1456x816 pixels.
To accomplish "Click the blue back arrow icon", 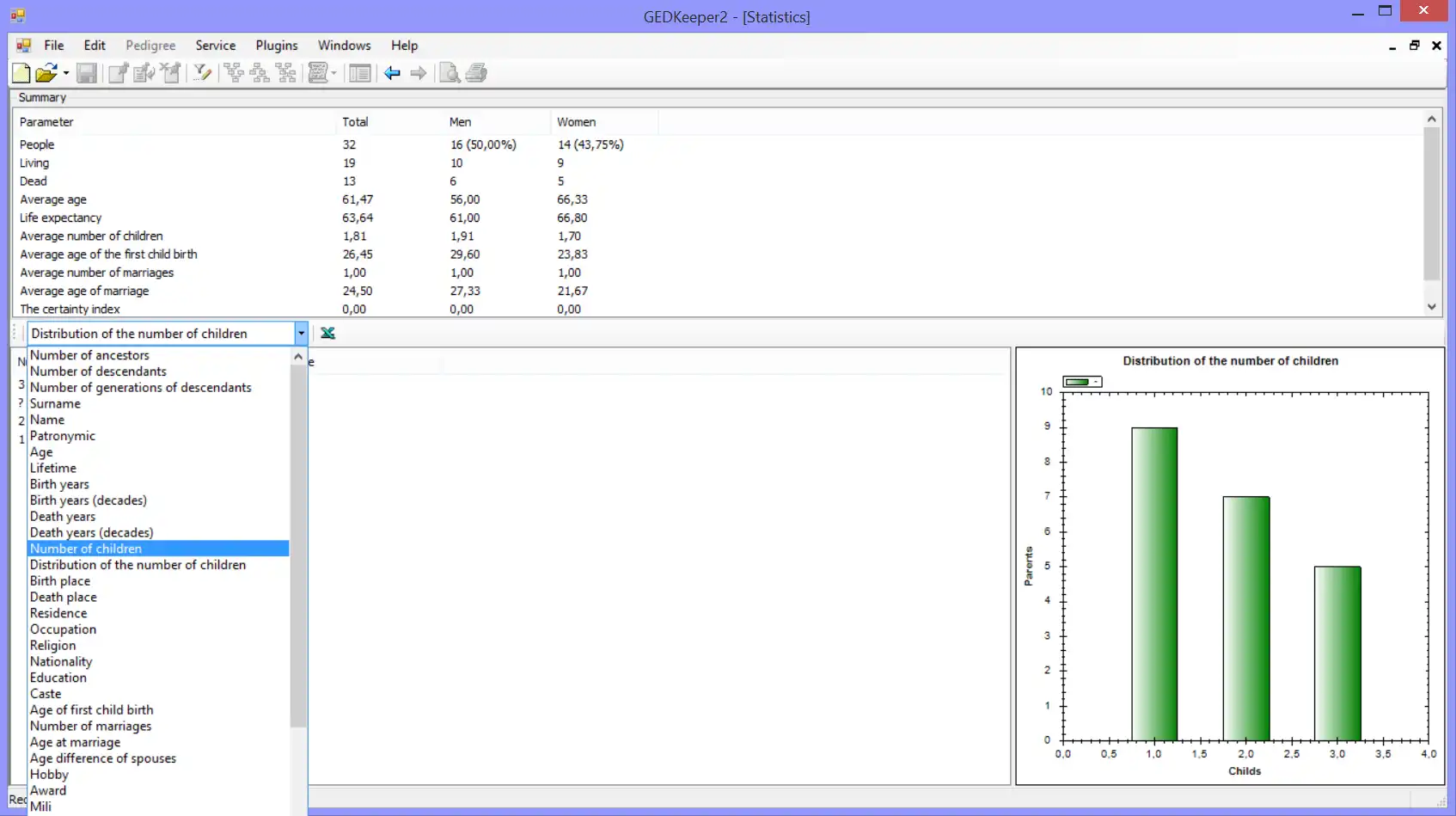I will [392, 73].
